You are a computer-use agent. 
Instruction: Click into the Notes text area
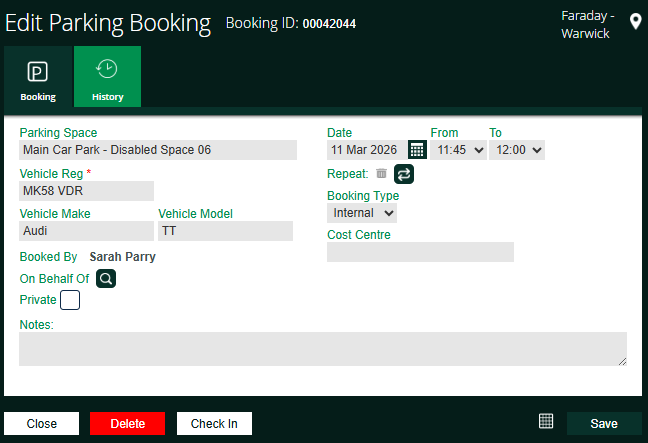point(323,348)
